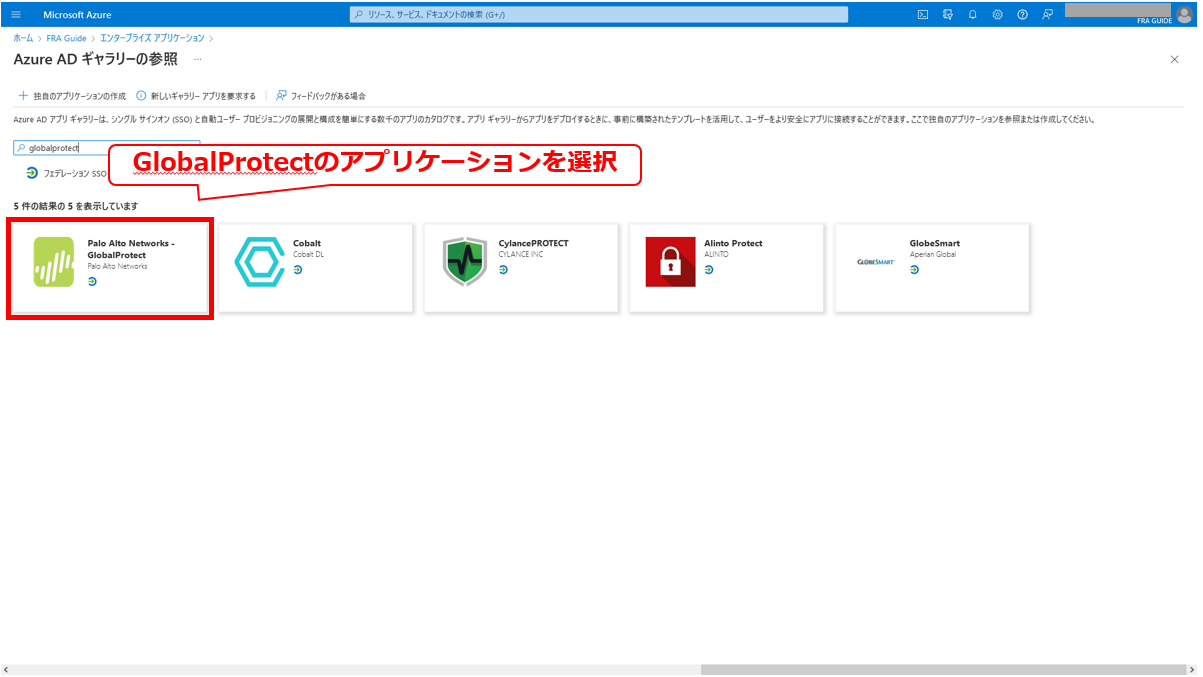
Task: Open the Azure portal hamburger menu
Action: point(16,14)
